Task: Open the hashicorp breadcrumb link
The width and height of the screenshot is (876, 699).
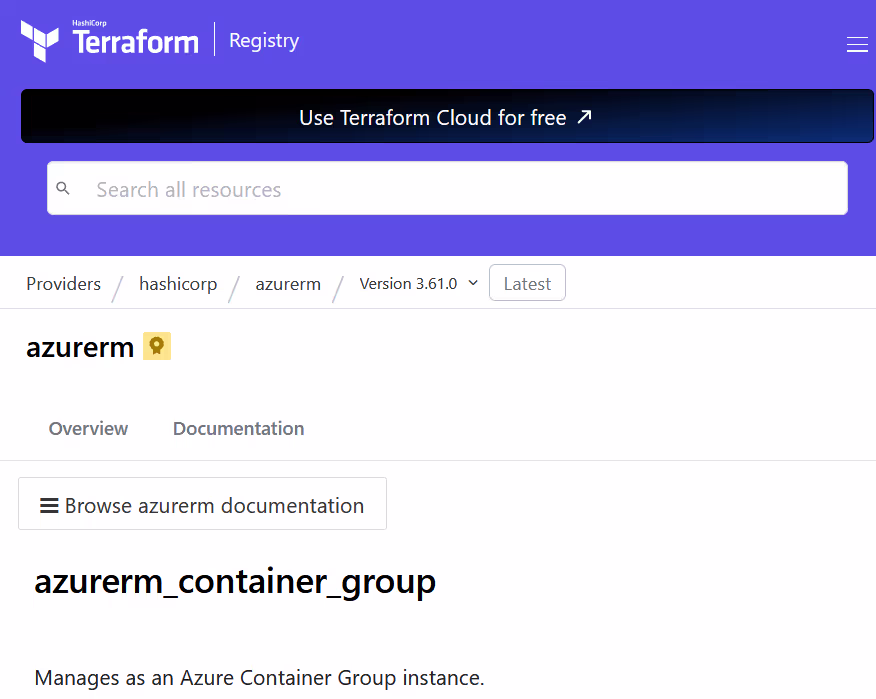Action: [178, 284]
